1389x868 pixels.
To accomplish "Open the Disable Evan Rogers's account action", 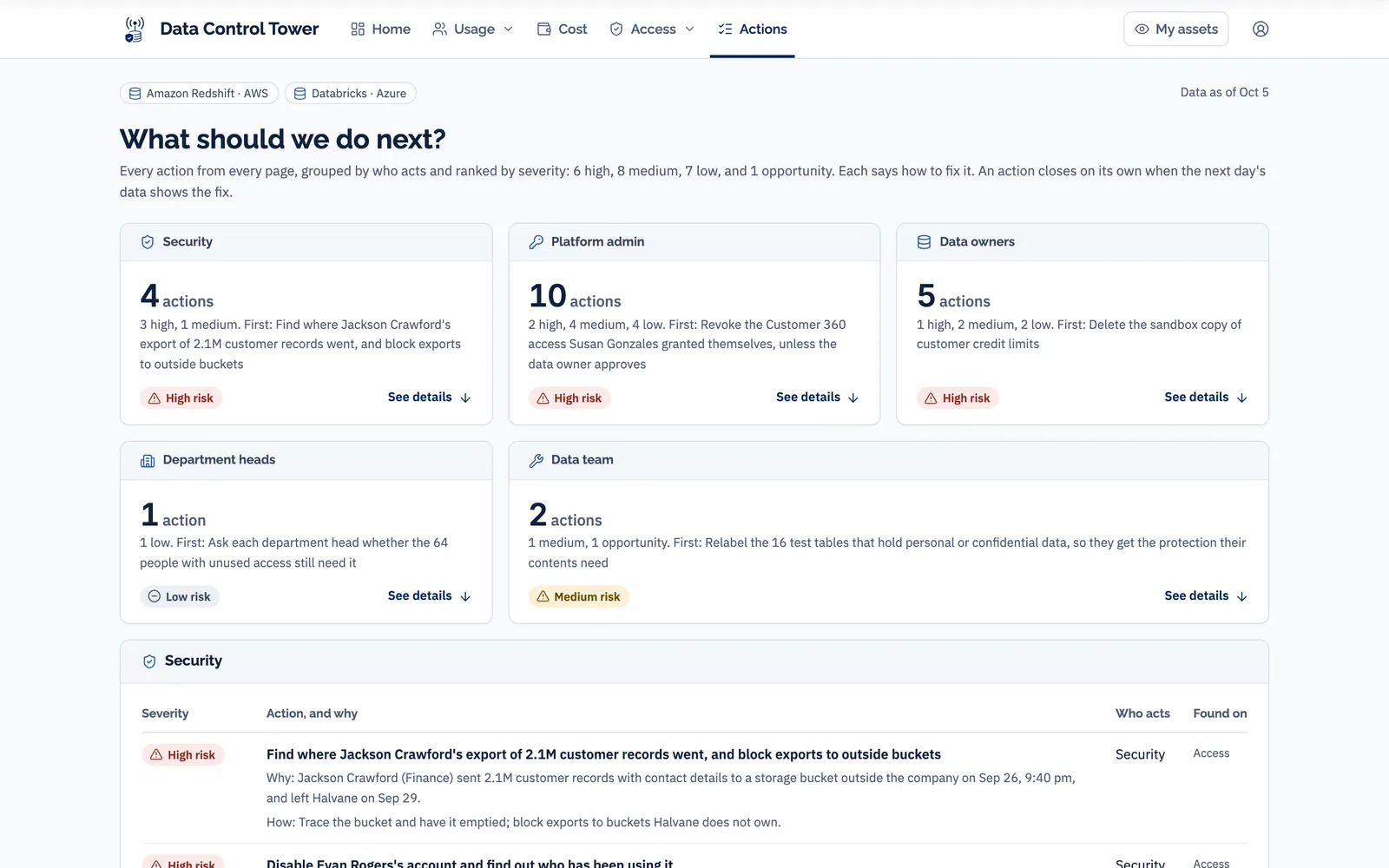I will 470,863.
